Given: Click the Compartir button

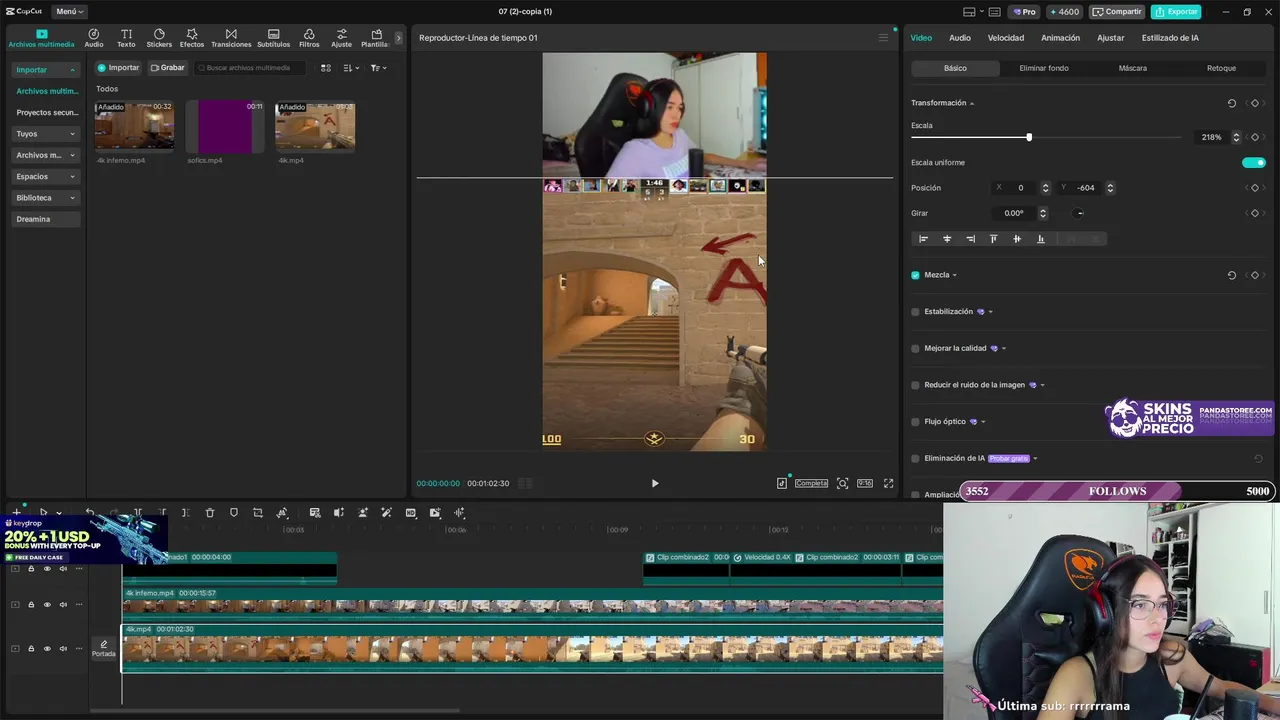Looking at the screenshot, I should tap(1117, 12).
